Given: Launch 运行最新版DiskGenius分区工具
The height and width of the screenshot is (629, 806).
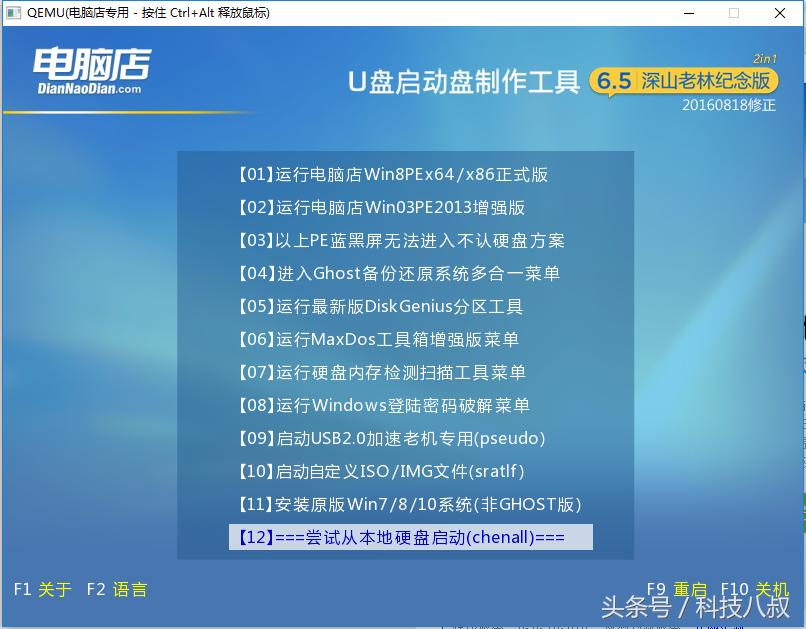Looking at the screenshot, I should [x=380, y=306].
